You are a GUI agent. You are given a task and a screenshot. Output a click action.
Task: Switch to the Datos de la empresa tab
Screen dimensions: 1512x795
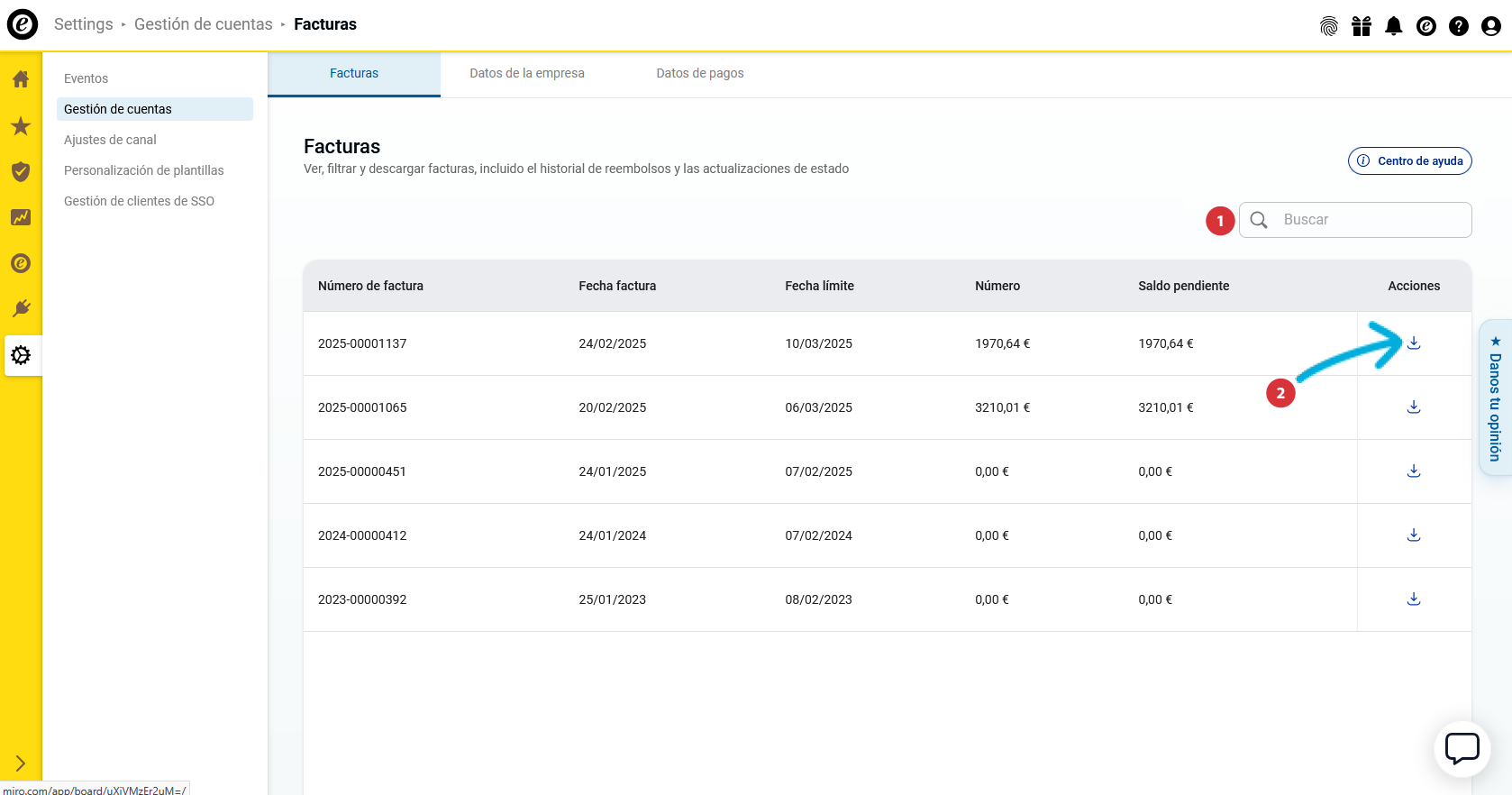(527, 73)
